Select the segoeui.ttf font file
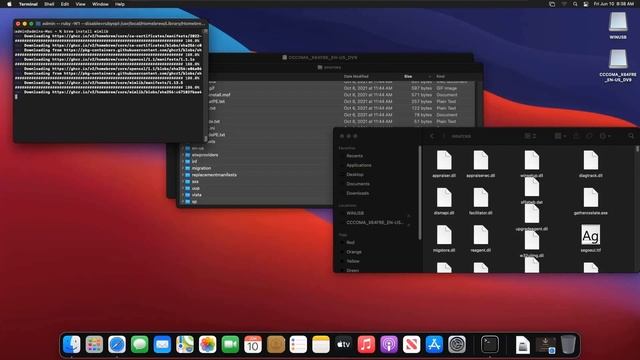The width and height of the screenshot is (640, 360). pyautogui.click(x=591, y=239)
